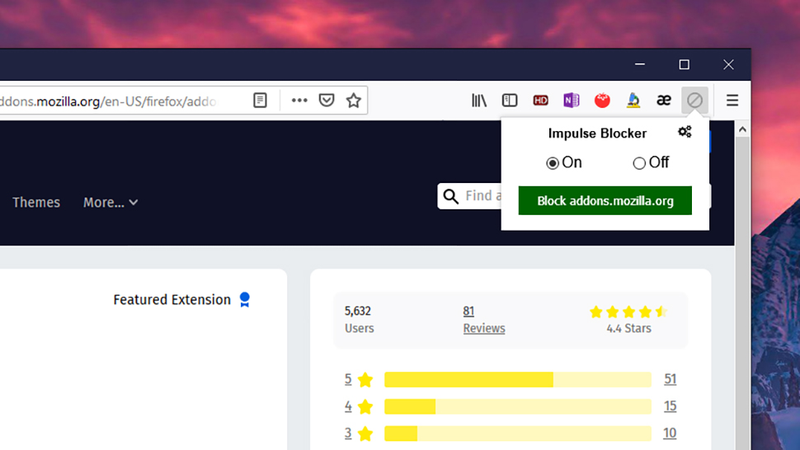This screenshot has width=800, height=450.
Task: Click the four-star rating bar
Action: point(518,407)
